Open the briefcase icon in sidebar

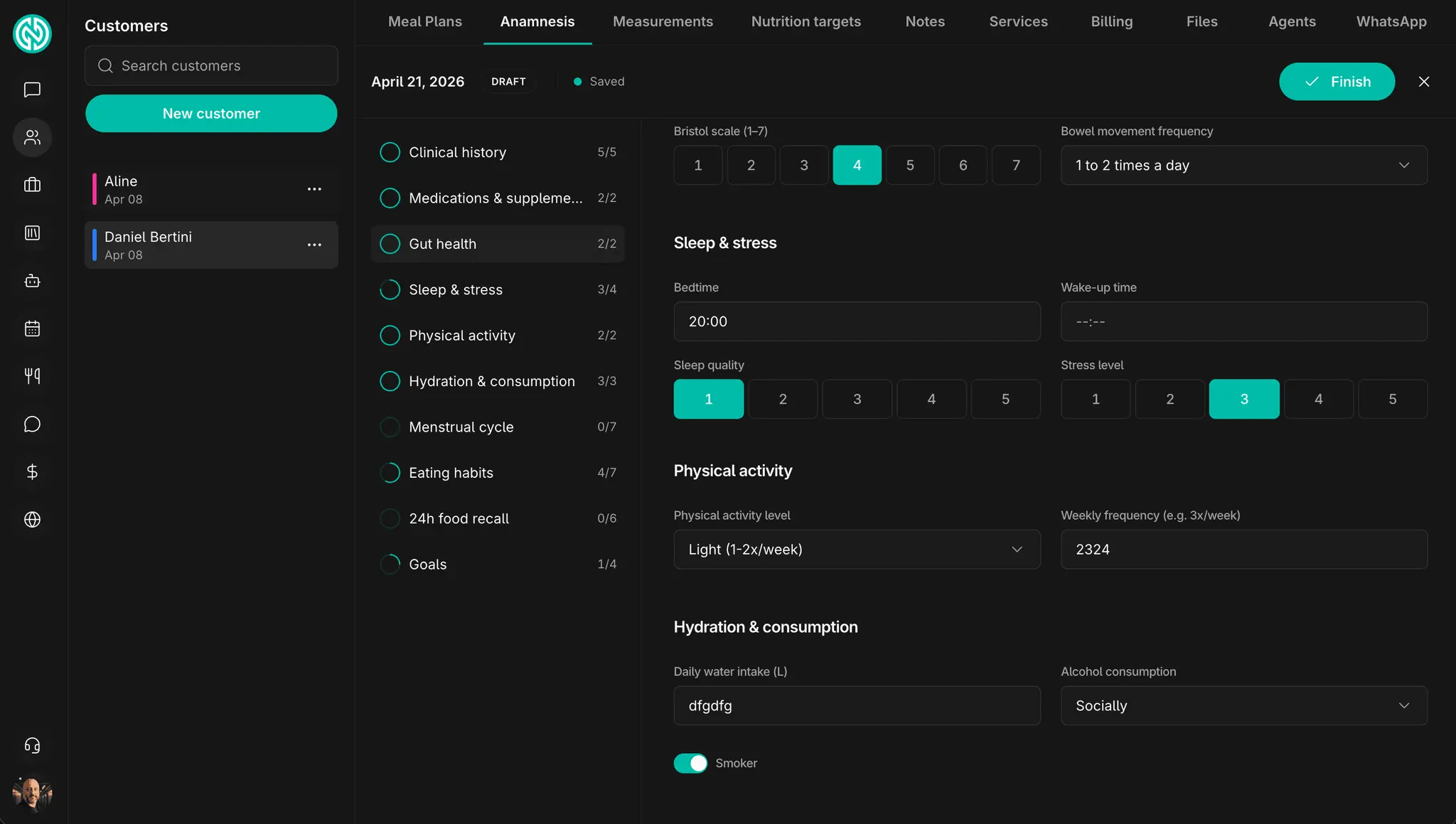(x=32, y=185)
